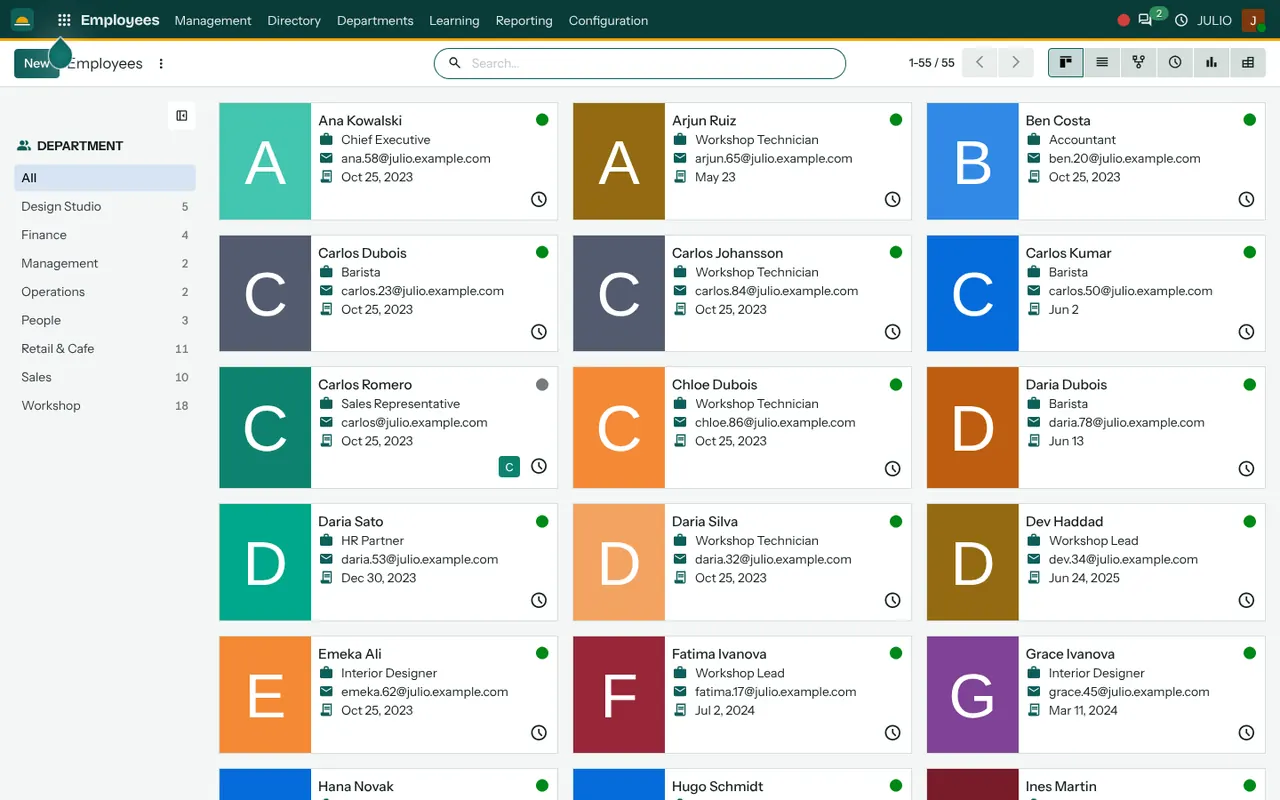
Task: Go to previous page of records
Action: pyautogui.click(x=980, y=62)
